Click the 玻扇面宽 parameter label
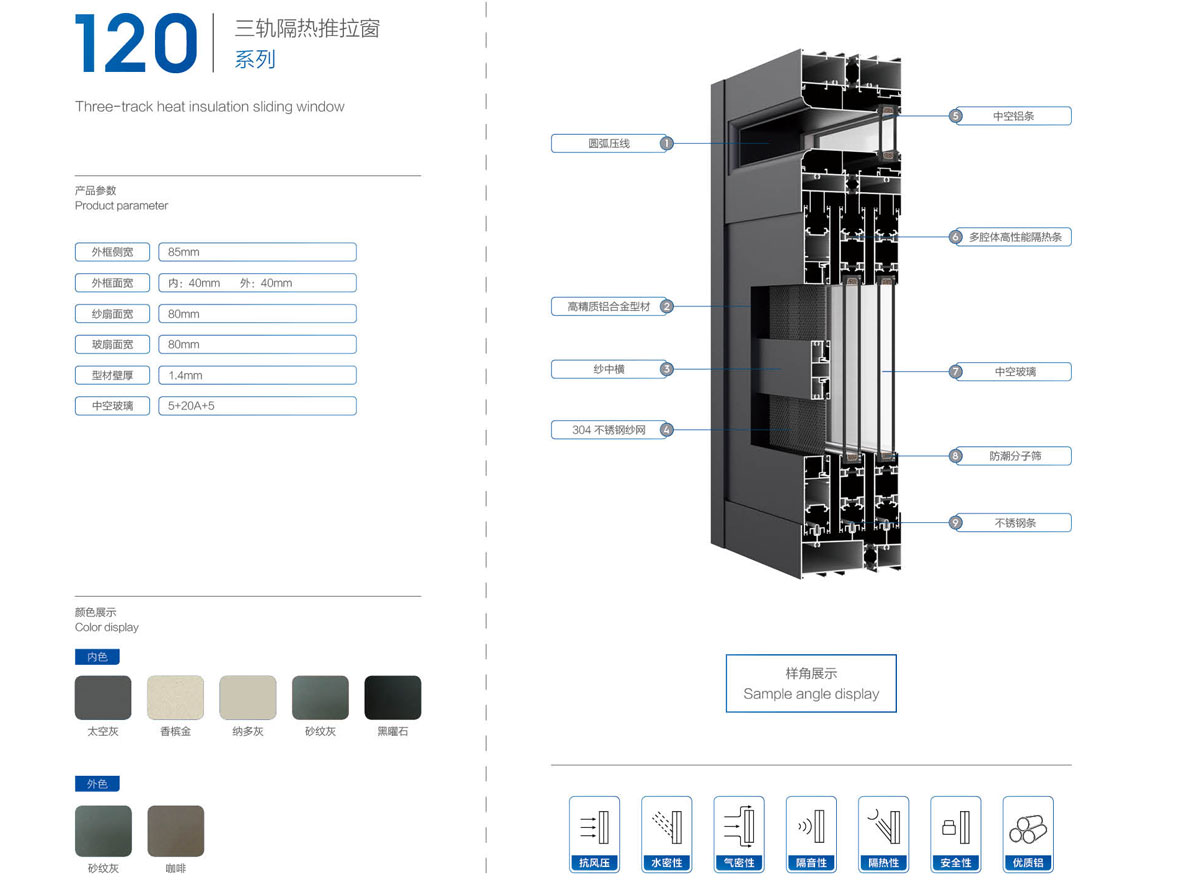This screenshot has height=893, width=1200. tap(112, 344)
